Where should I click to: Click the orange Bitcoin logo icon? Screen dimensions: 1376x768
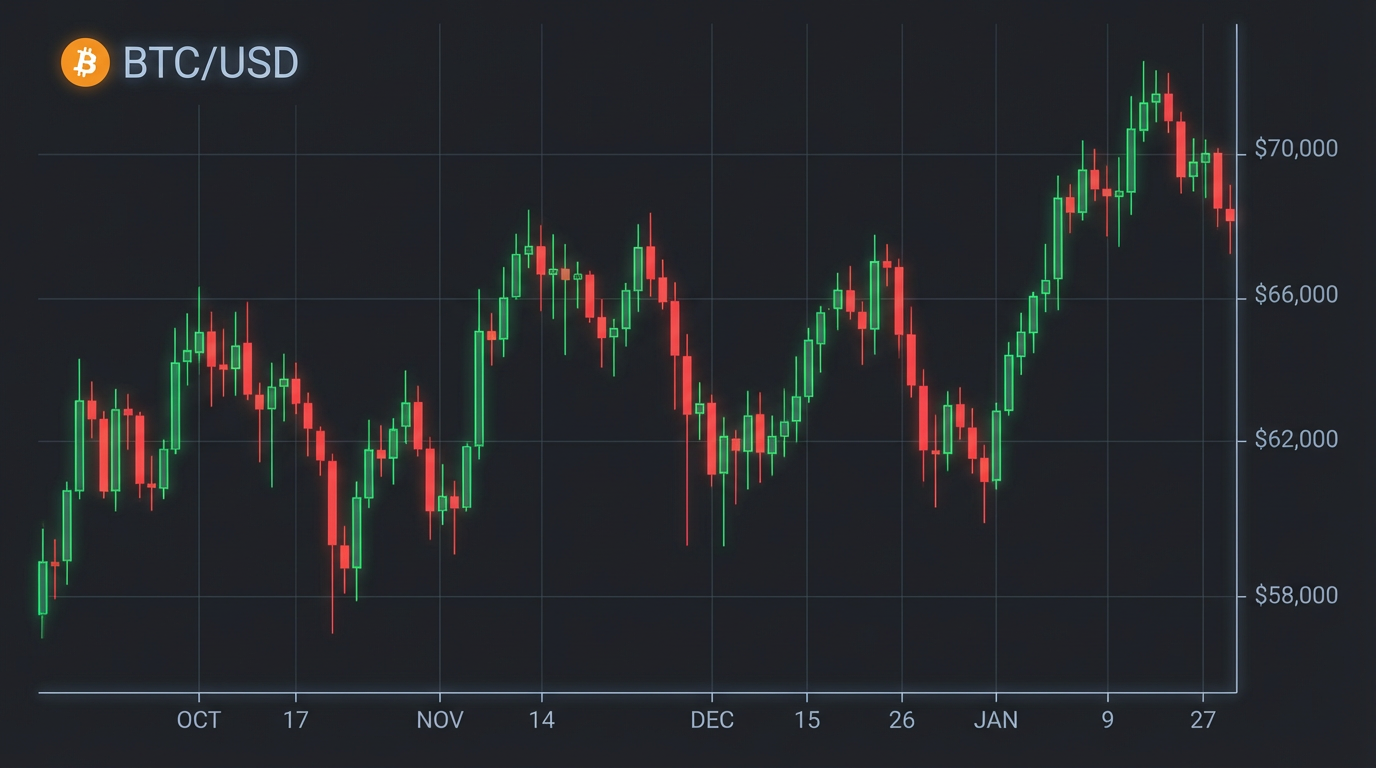[x=85, y=63]
